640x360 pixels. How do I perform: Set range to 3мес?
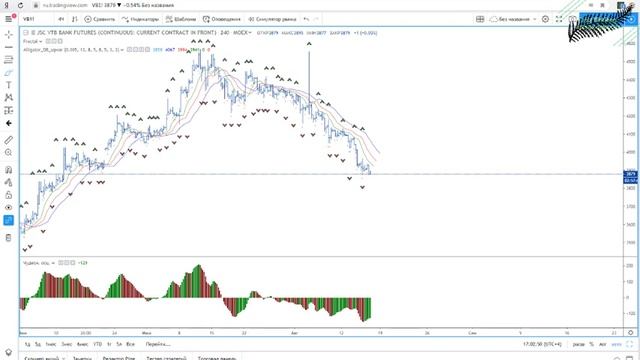[67, 344]
